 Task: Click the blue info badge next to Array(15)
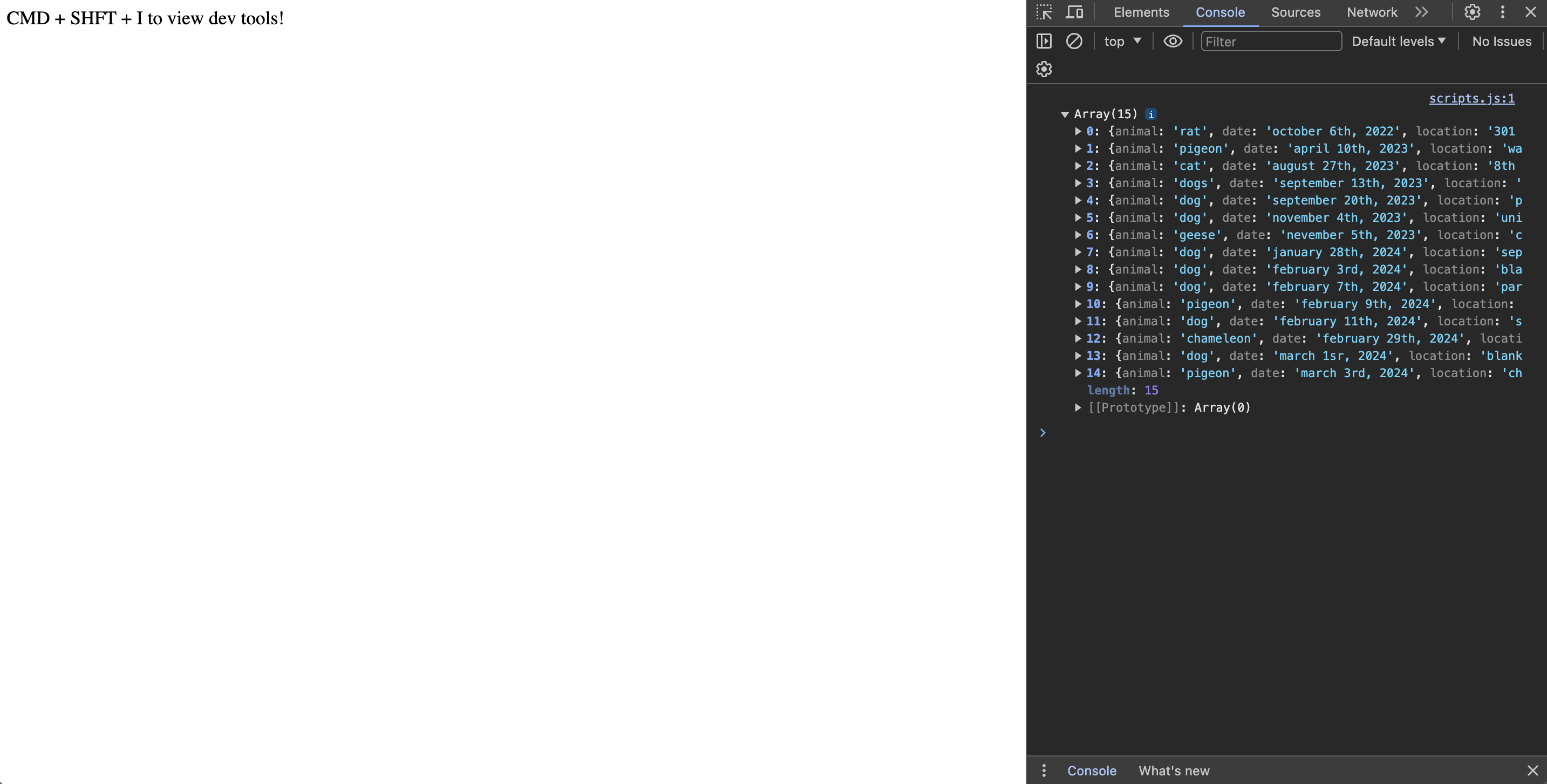tap(1150, 114)
